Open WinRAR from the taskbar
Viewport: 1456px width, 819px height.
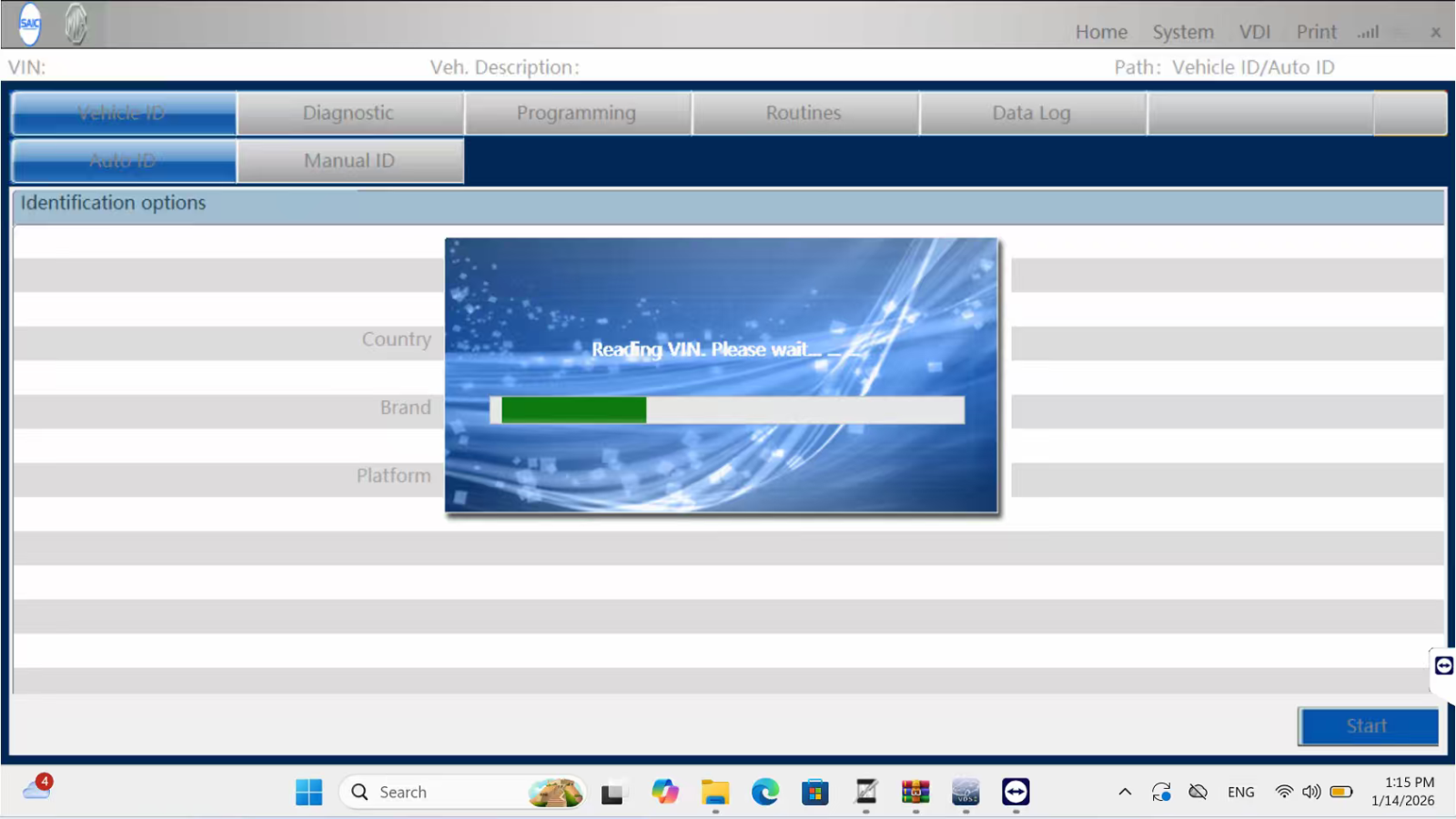pyautogui.click(x=915, y=792)
